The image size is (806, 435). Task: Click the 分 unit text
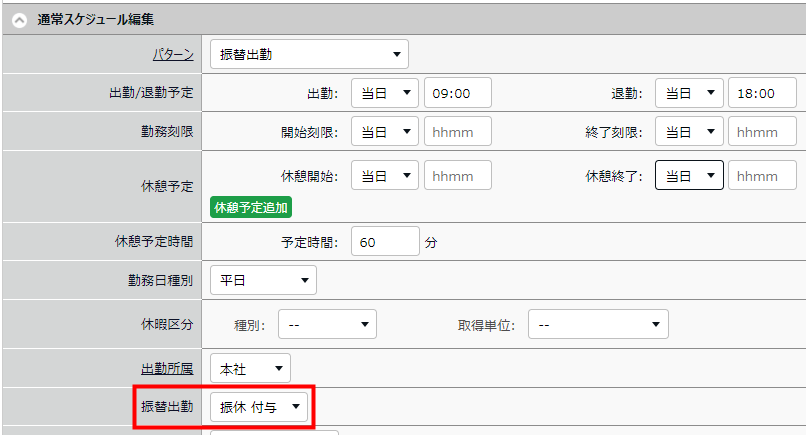click(x=431, y=242)
